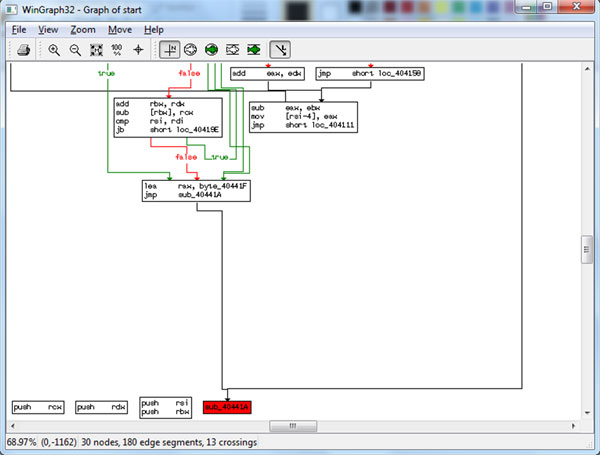This screenshot has height=455, width=600.
Task: Open the View menu
Action: [48, 30]
